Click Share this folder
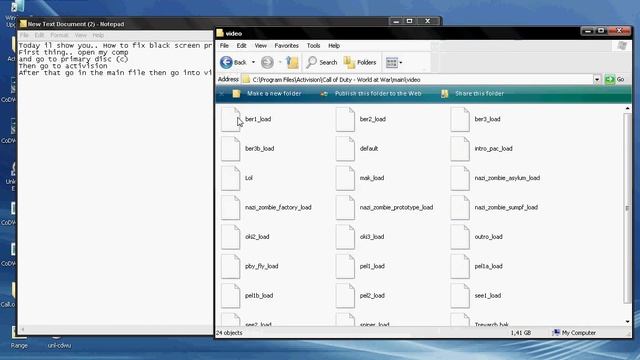Screen dimensions: 640x360 pos(473,93)
